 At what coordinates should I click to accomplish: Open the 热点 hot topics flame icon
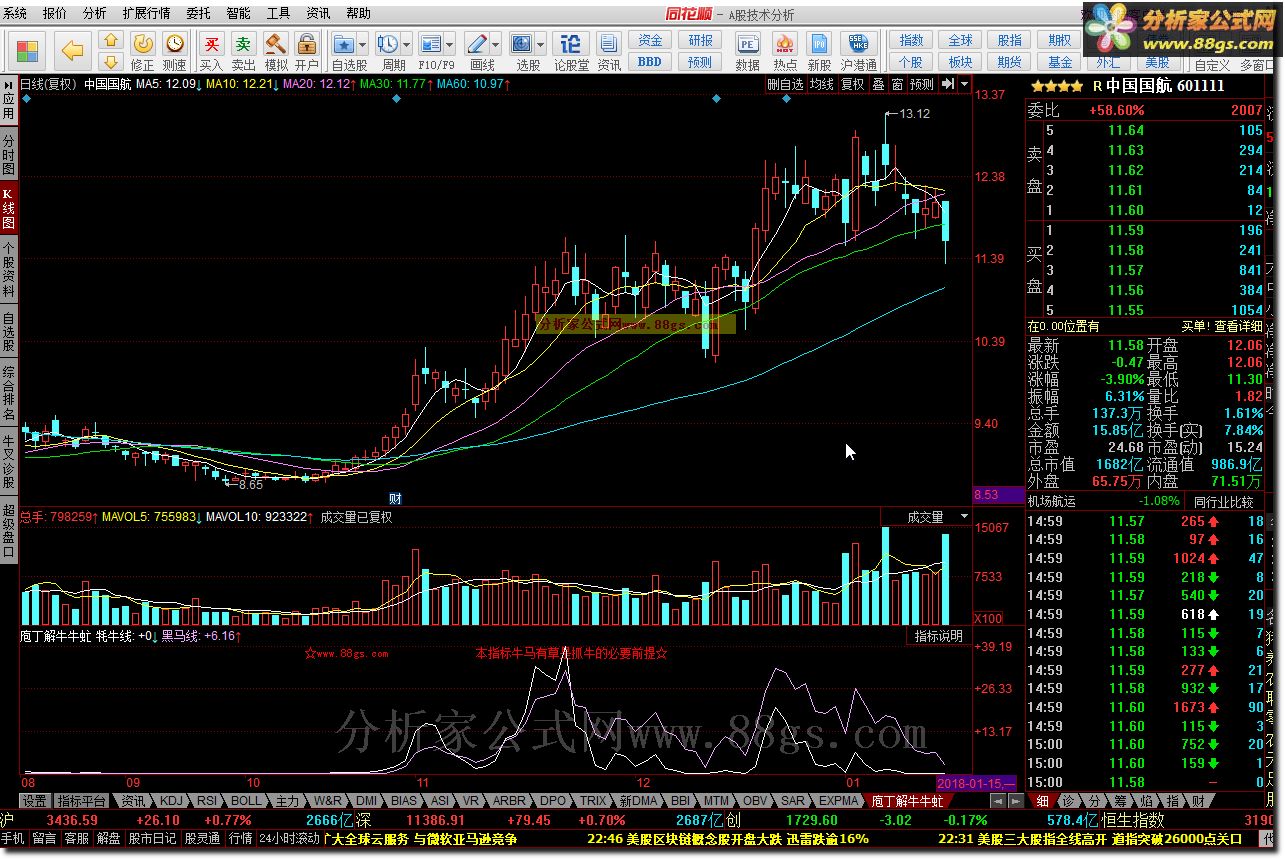click(785, 43)
